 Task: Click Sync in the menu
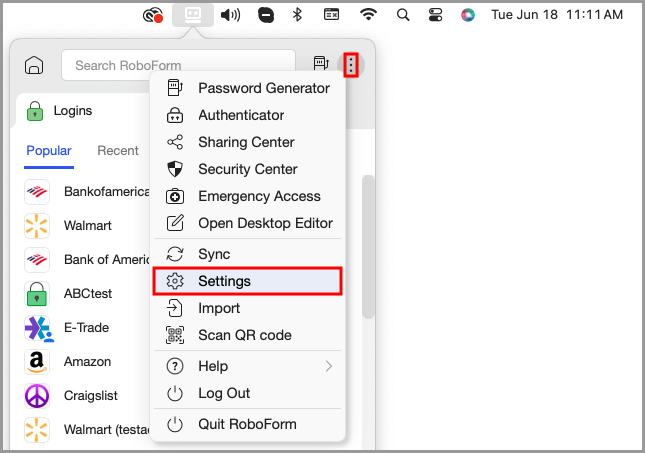248,254
